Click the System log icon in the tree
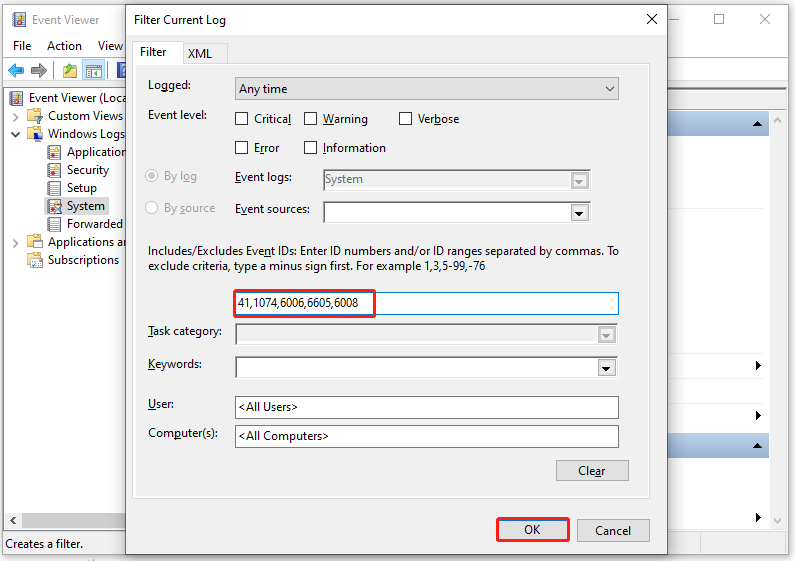 [54, 206]
